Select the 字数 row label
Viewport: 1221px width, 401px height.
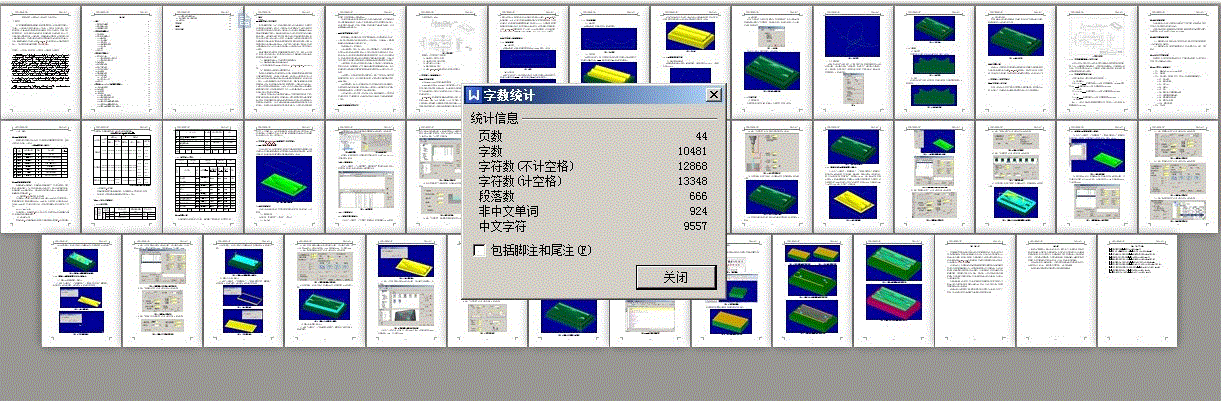[x=490, y=151]
